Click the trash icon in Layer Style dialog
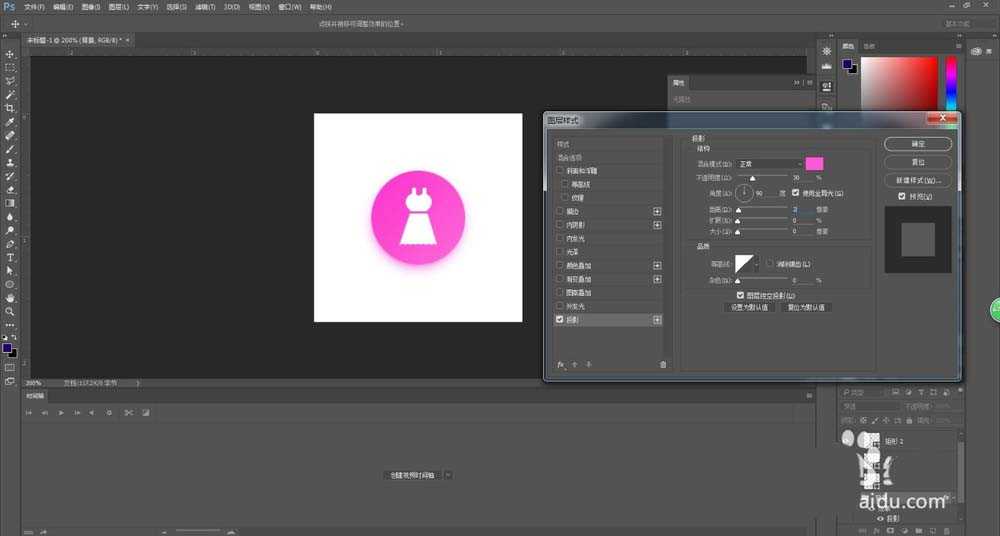 pyautogui.click(x=663, y=365)
